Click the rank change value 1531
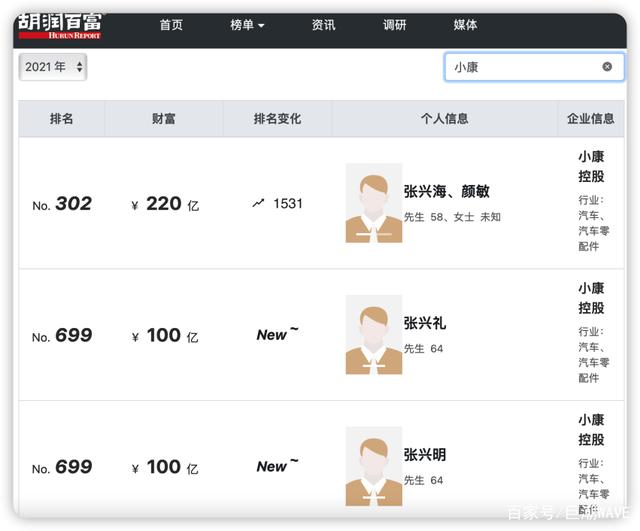 tap(288, 203)
